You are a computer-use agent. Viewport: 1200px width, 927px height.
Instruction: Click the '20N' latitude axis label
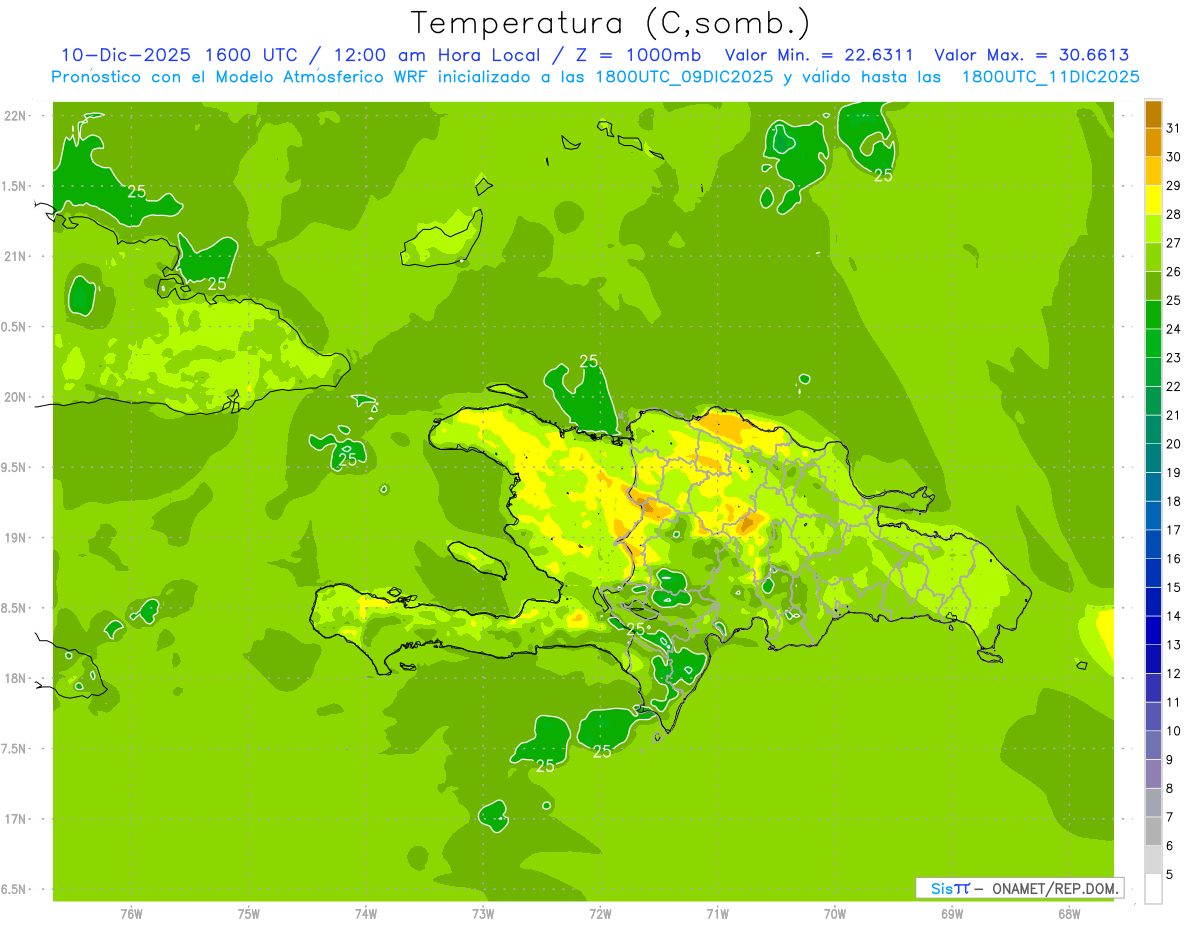[15, 397]
